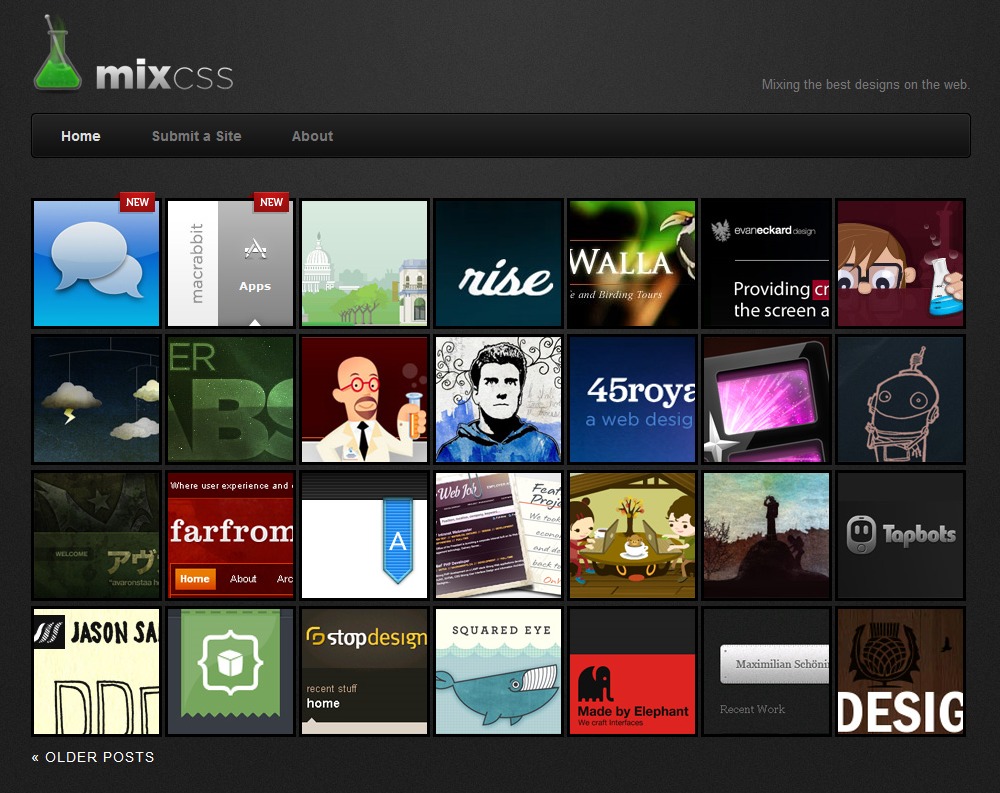Image resolution: width=1000 pixels, height=793 pixels.
Task: Click the NEW badge on speech bubbles tile
Action: (x=137, y=202)
